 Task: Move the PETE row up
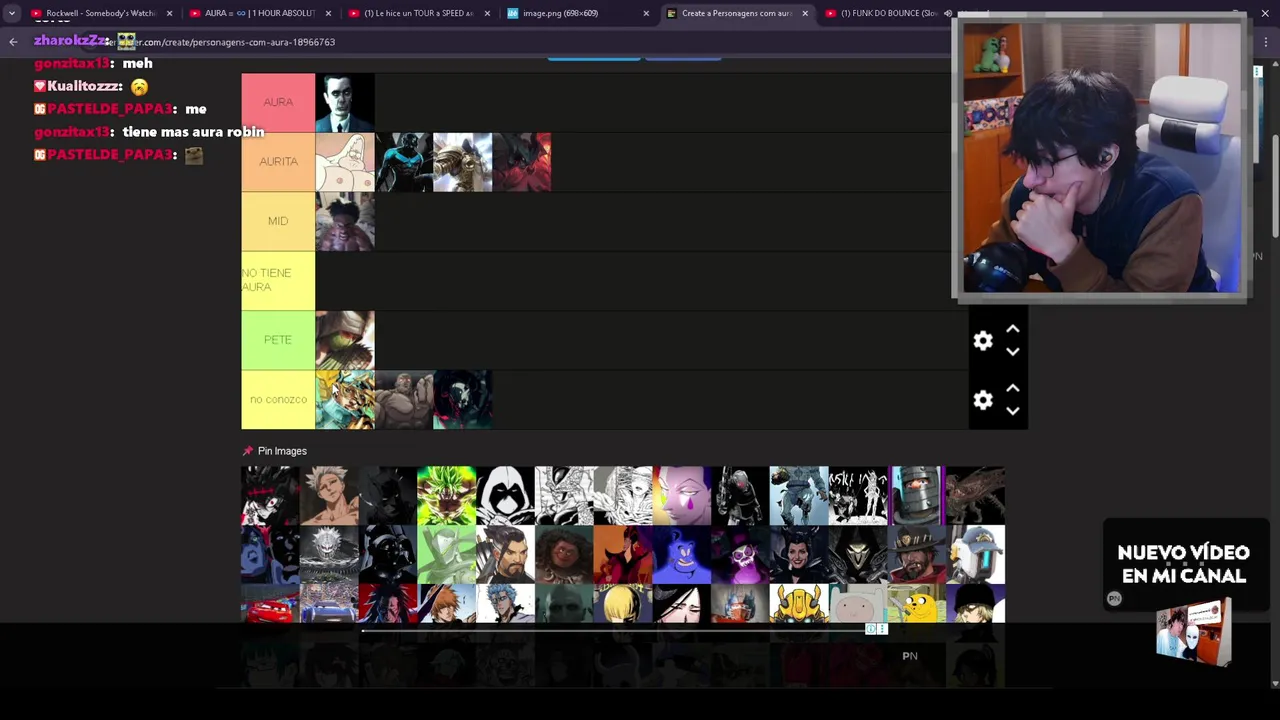tap(1012, 329)
